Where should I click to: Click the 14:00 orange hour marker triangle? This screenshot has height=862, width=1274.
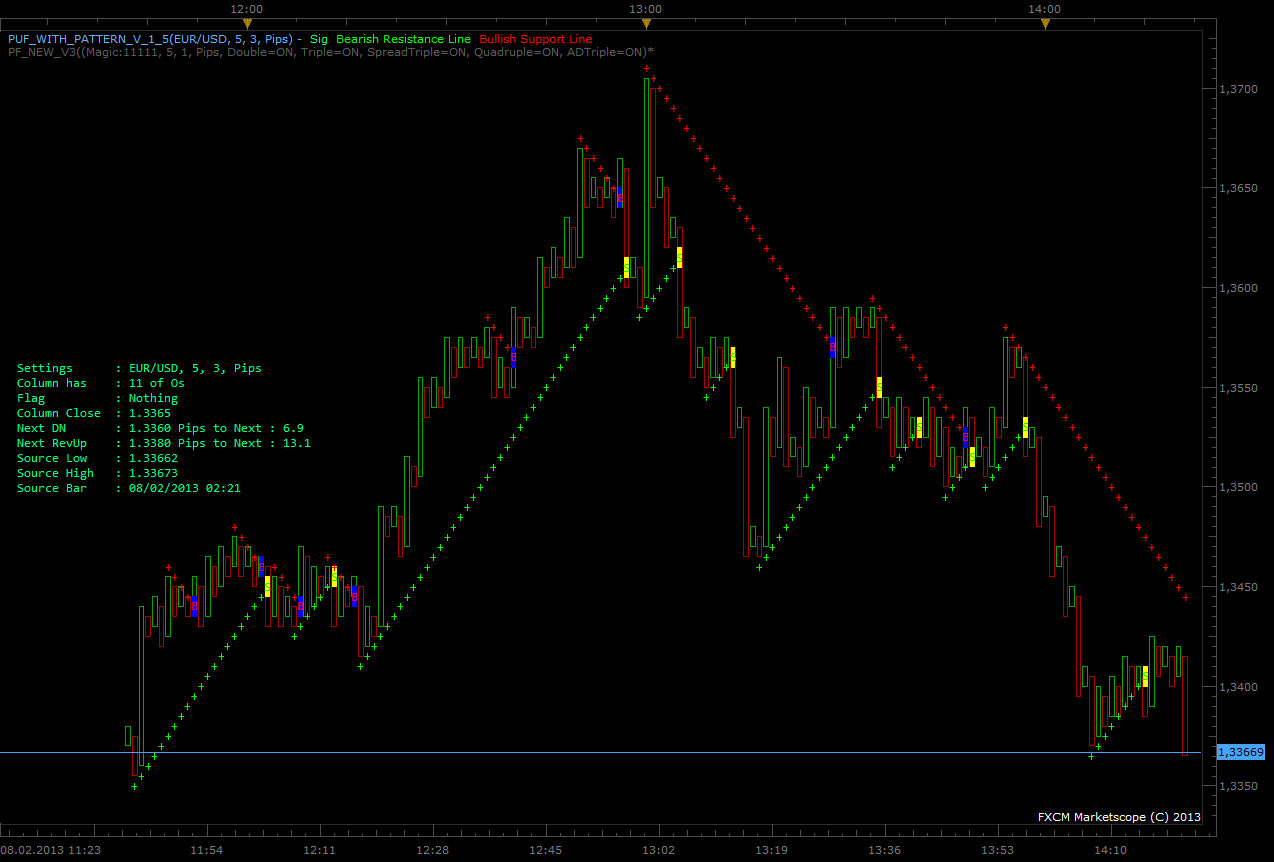[1044, 22]
